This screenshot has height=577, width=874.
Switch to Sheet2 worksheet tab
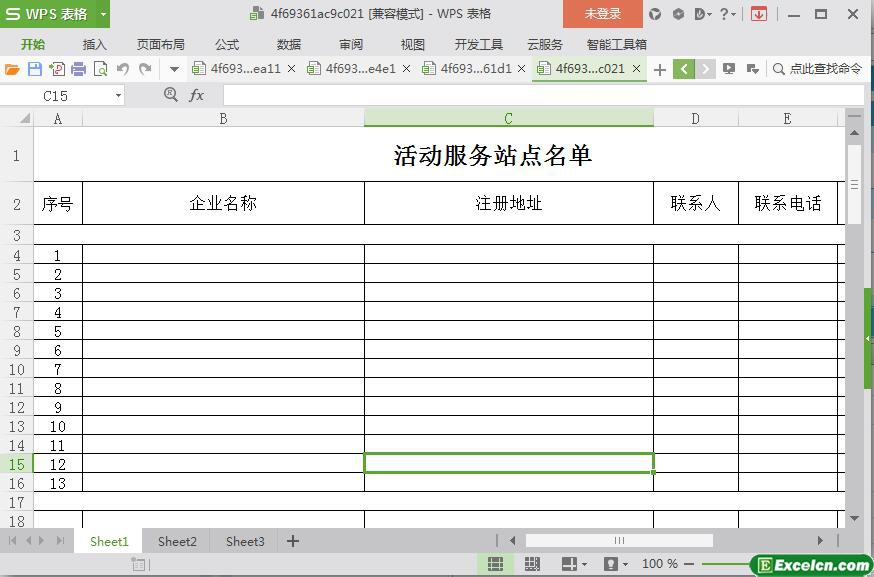point(177,541)
